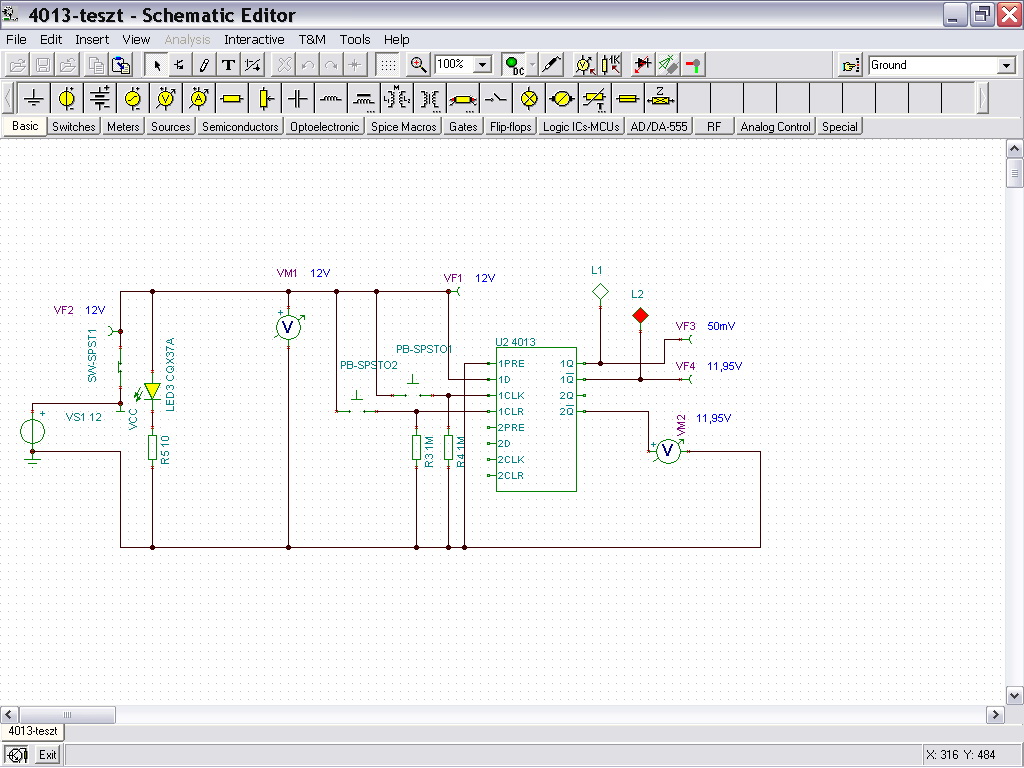Image resolution: width=1024 pixels, height=768 pixels.
Task: Click the vertical scrollbar down arrow
Action: coord(1014,695)
